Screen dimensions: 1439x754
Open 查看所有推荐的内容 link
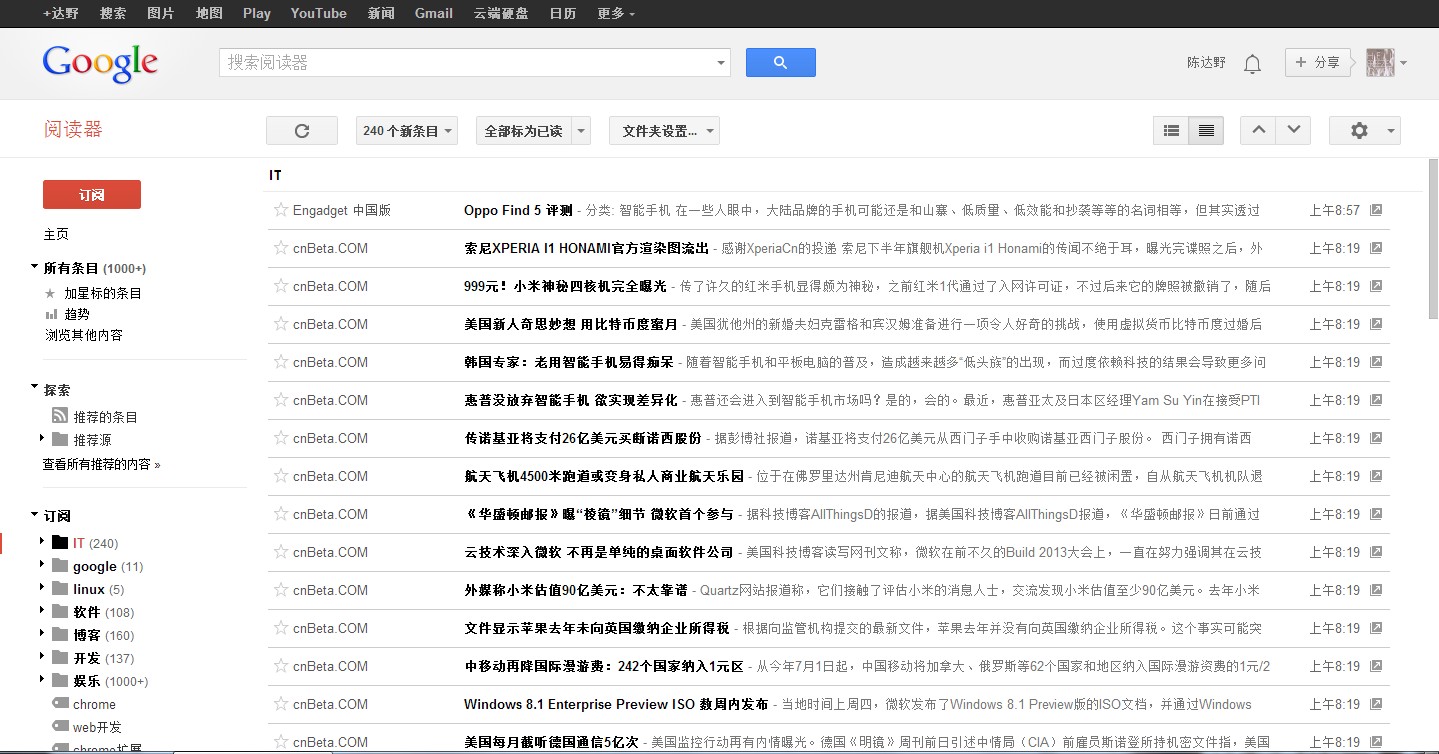point(101,464)
